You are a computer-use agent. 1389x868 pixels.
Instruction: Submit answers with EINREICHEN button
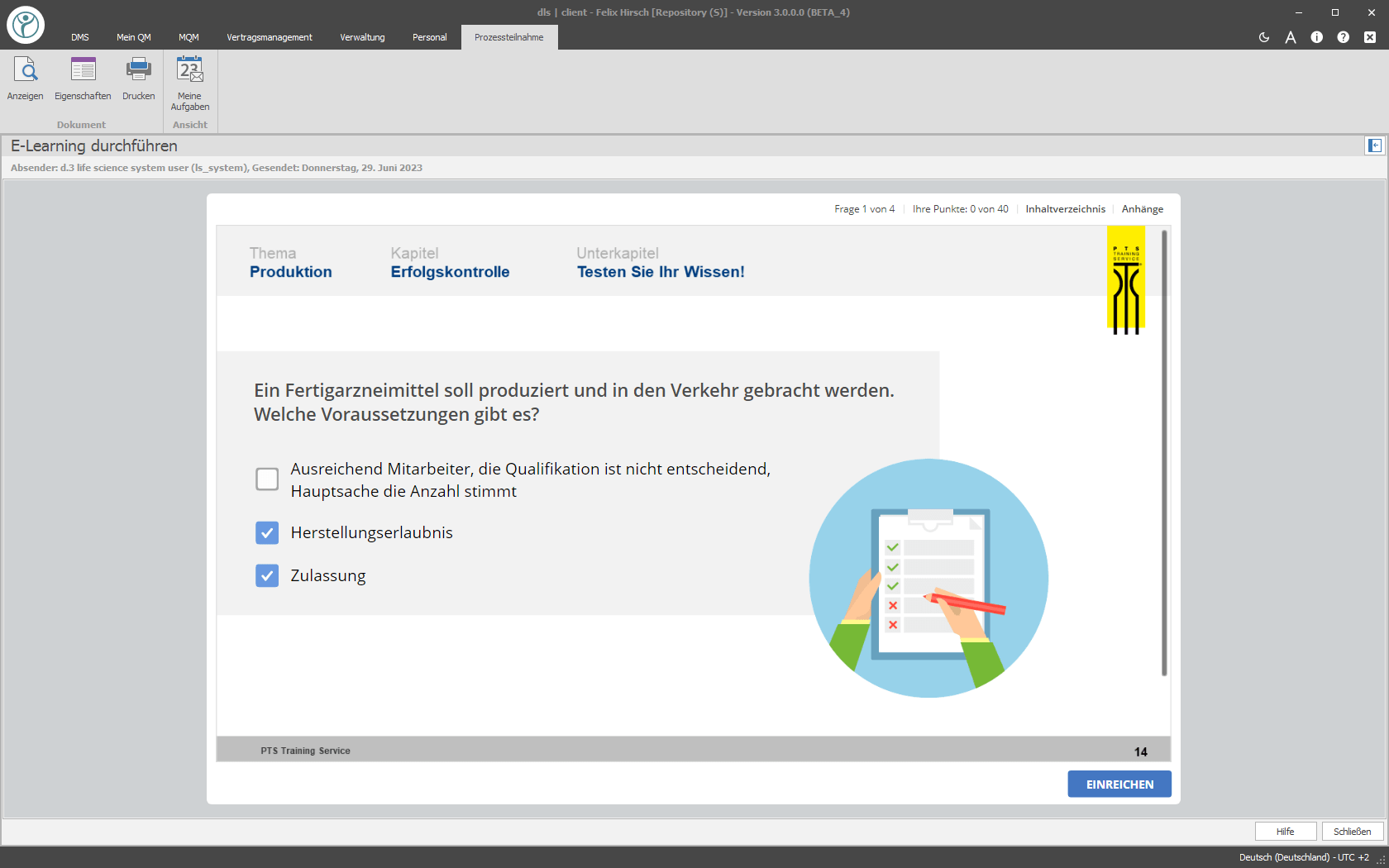click(x=1119, y=784)
